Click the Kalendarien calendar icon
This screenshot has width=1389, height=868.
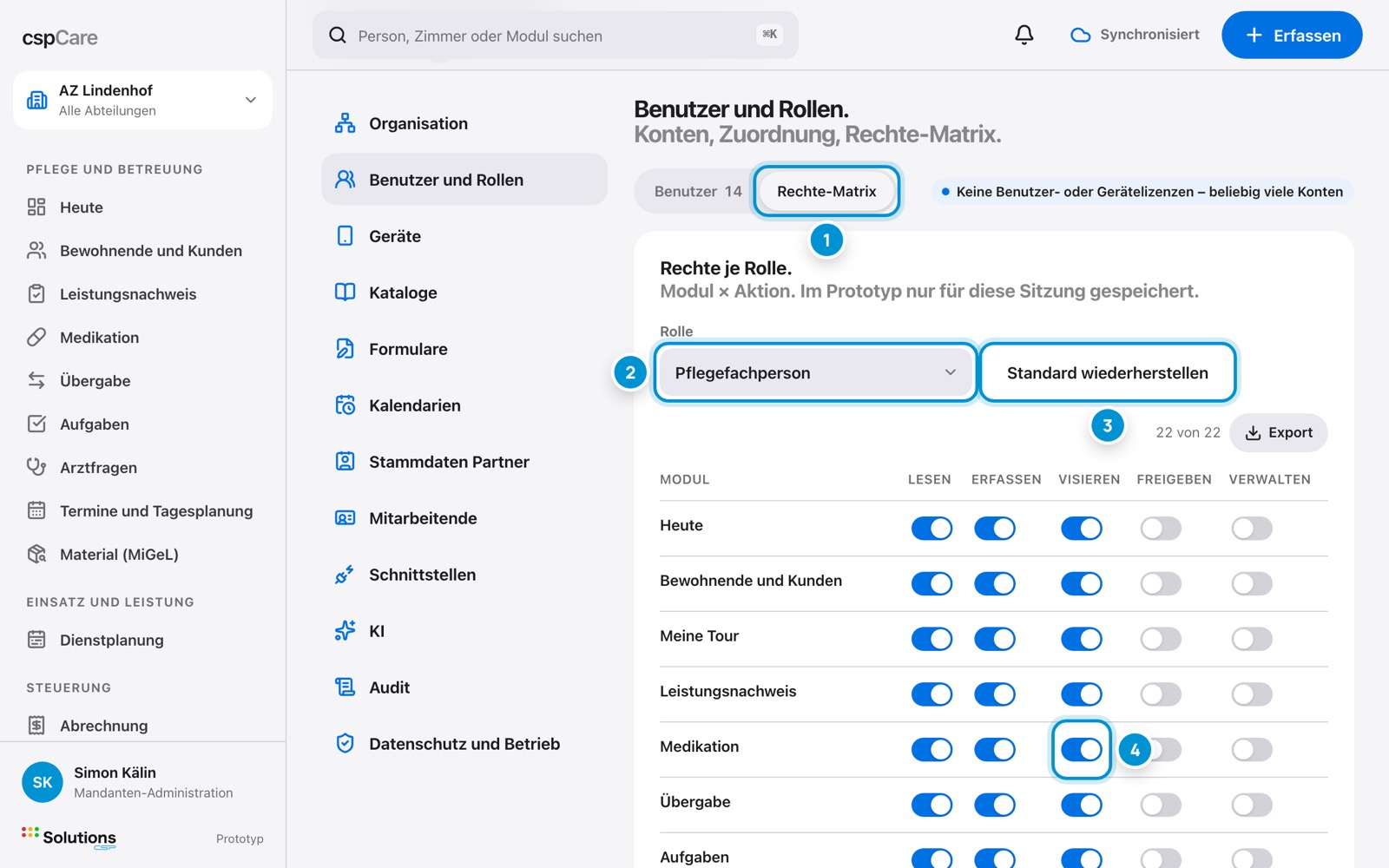coord(345,405)
